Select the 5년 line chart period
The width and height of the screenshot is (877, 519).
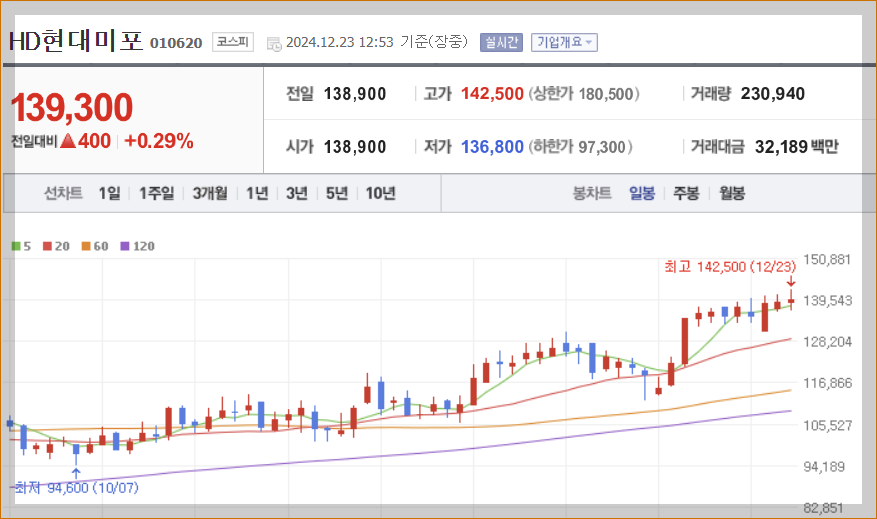337,194
